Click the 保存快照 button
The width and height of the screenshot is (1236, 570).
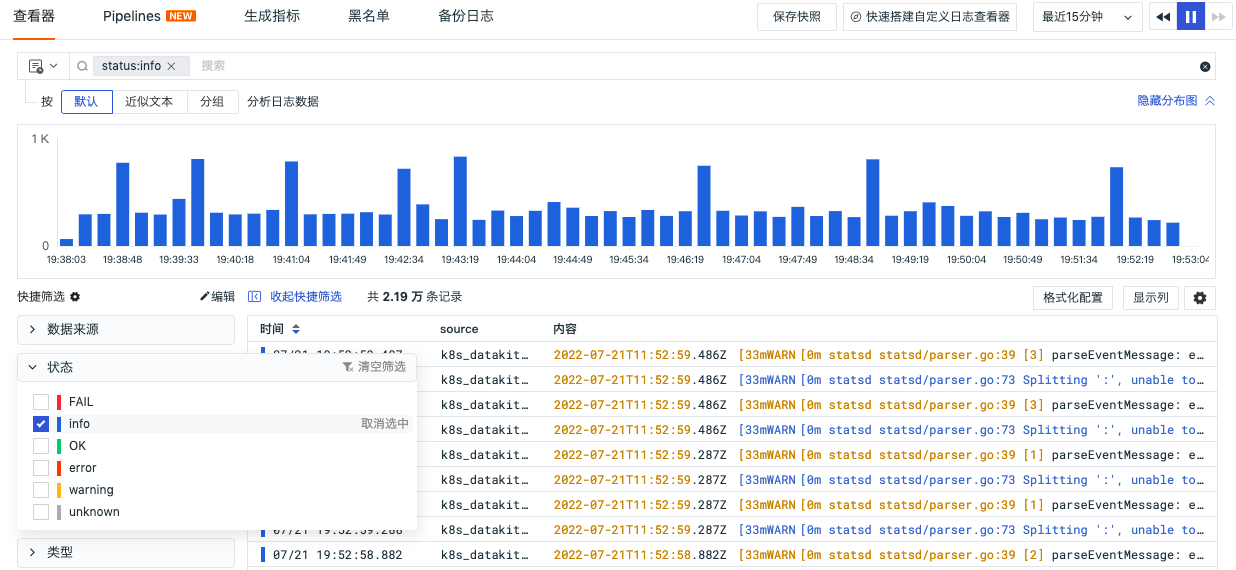point(797,17)
